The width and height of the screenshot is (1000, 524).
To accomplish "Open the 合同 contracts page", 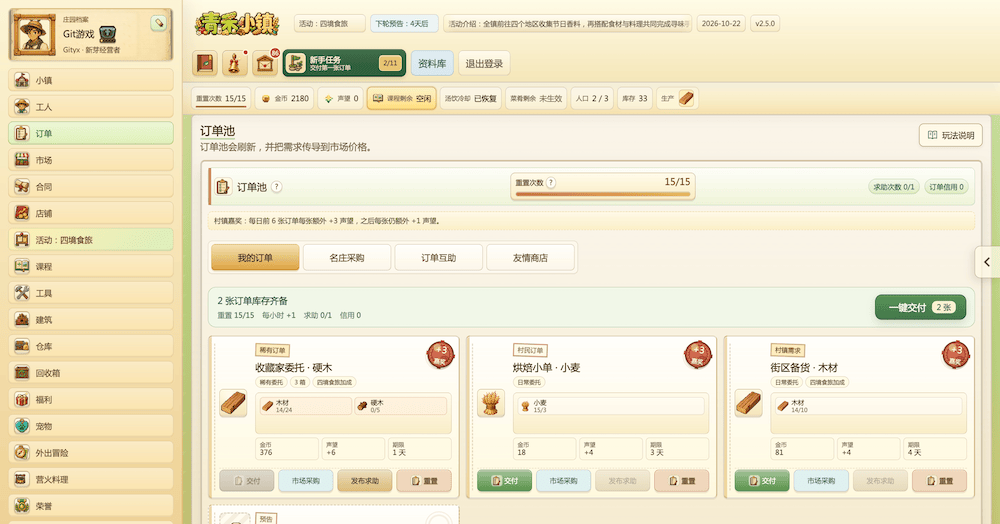I will 91,187.
